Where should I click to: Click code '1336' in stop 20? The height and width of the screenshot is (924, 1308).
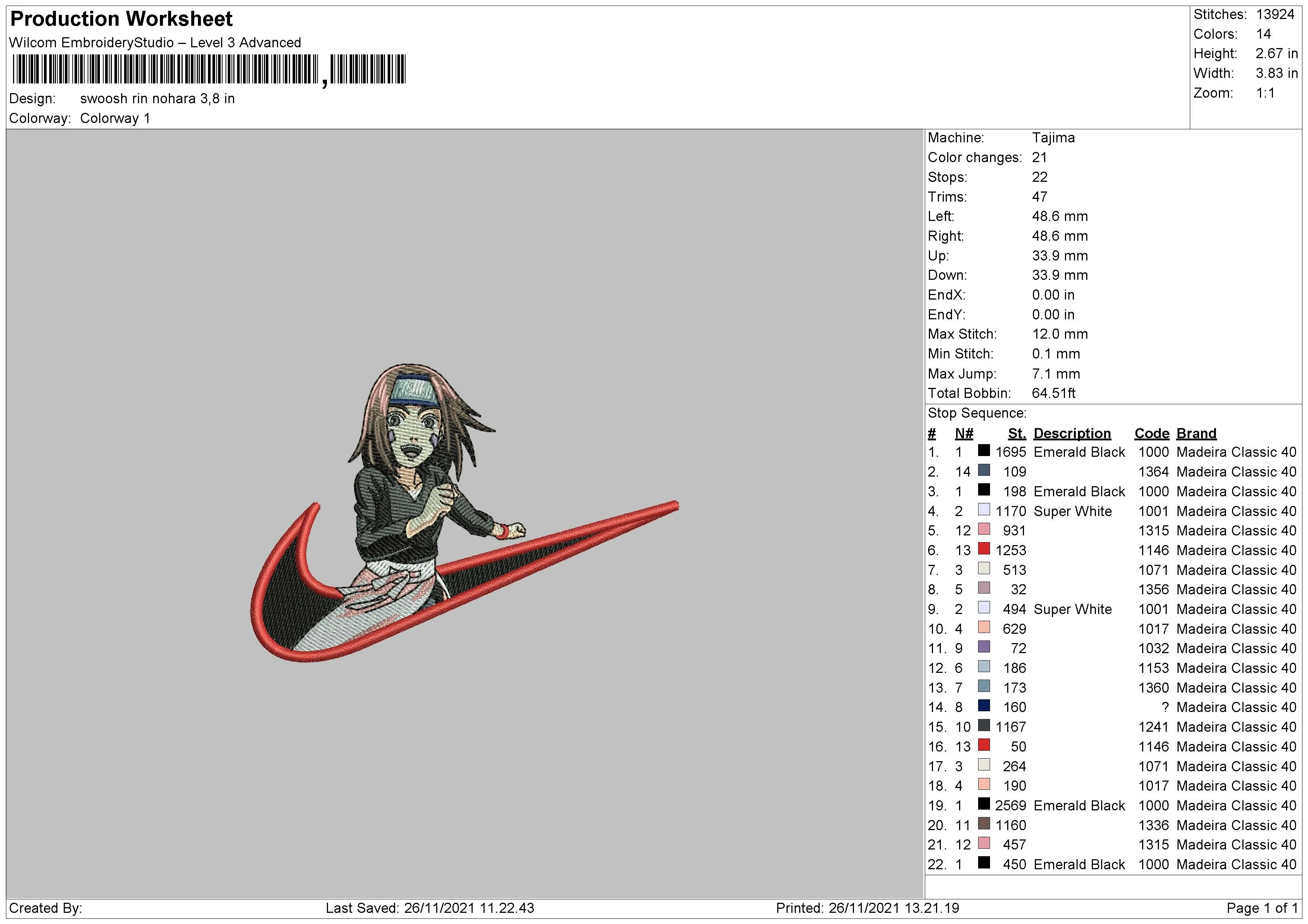click(x=1154, y=825)
